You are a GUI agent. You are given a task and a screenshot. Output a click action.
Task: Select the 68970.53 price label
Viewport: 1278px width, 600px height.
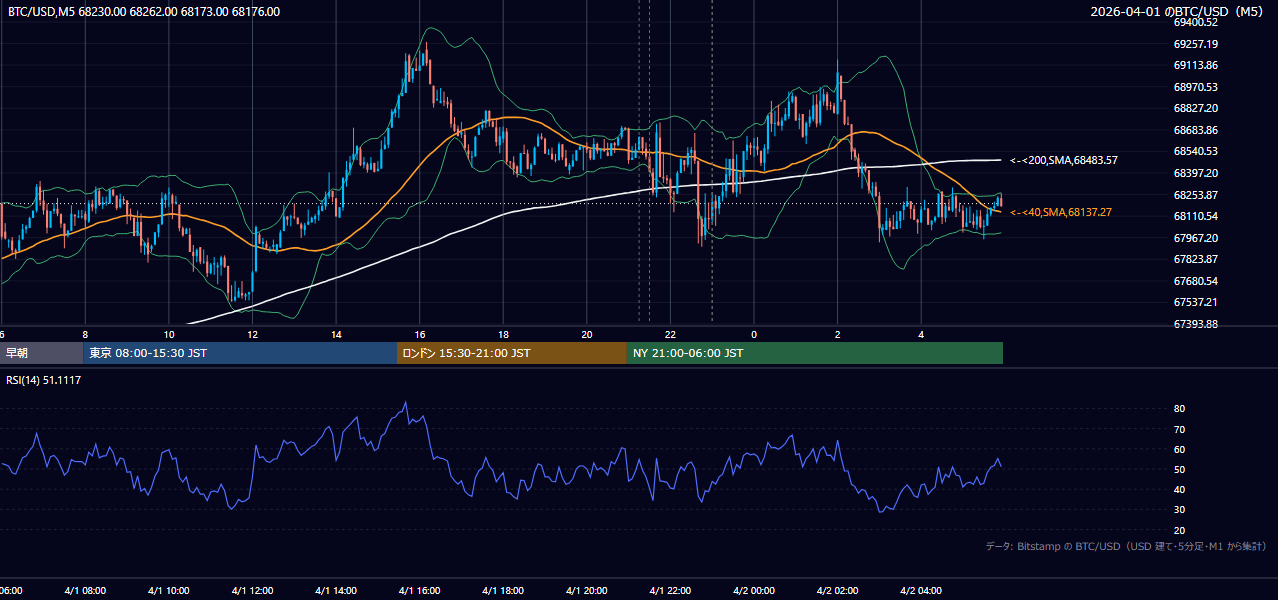(x=1196, y=87)
